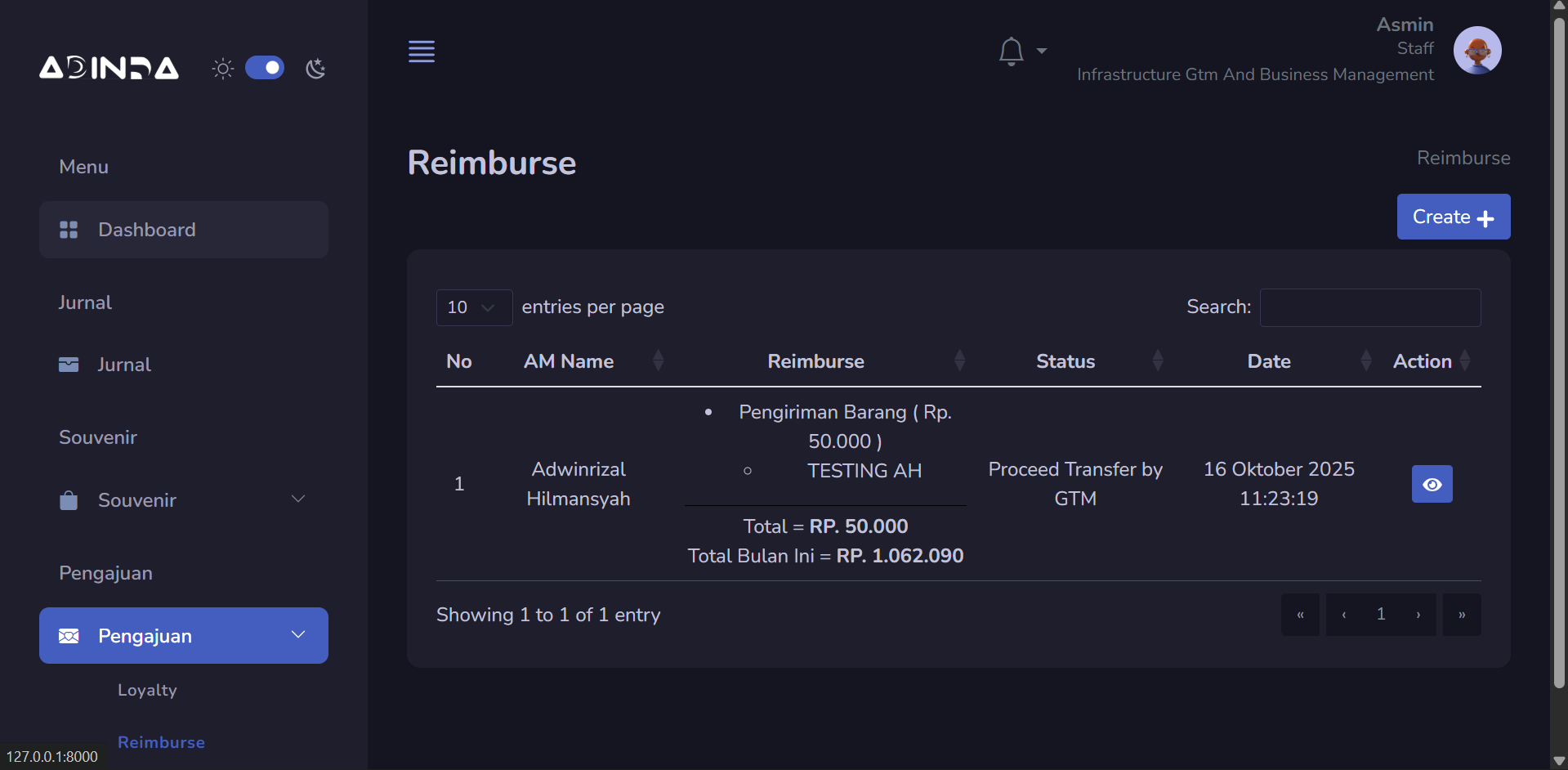Image resolution: width=1568 pixels, height=770 pixels.
Task: Sort by AM Name column arrows
Action: [x=658, y=360]
